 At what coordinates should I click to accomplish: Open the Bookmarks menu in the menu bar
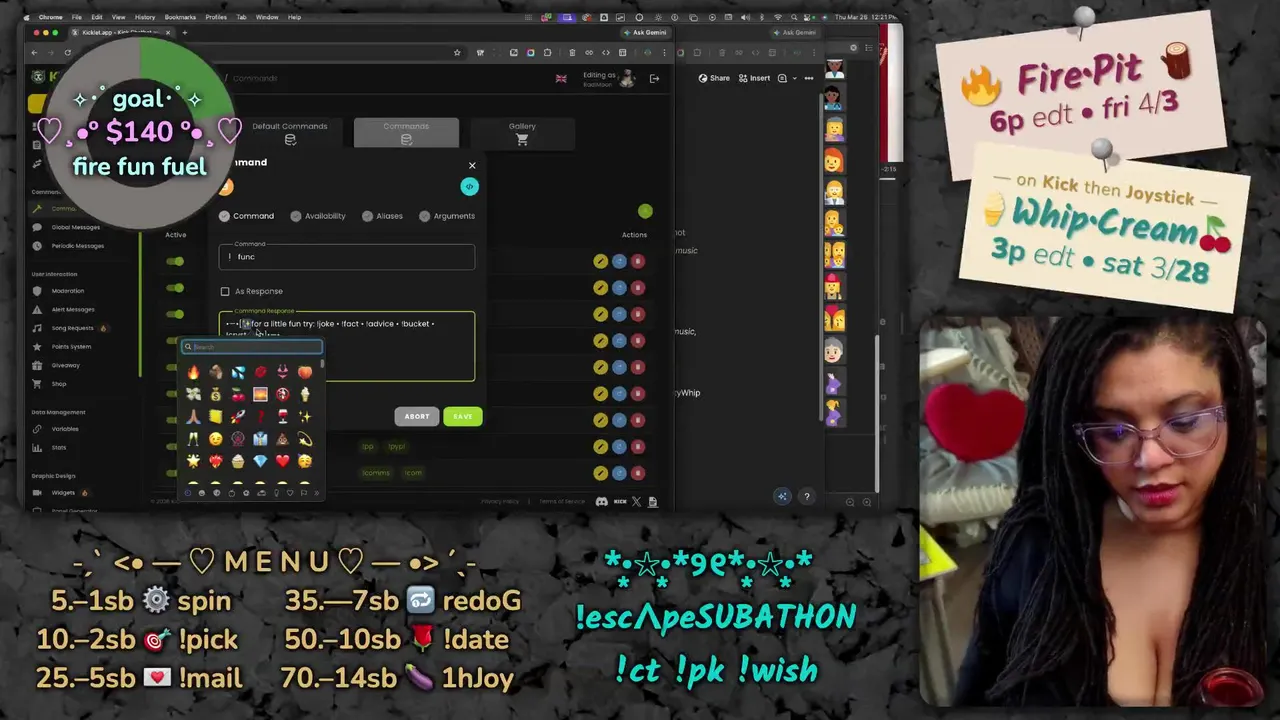pyautogui.click(x=180, y=17)
